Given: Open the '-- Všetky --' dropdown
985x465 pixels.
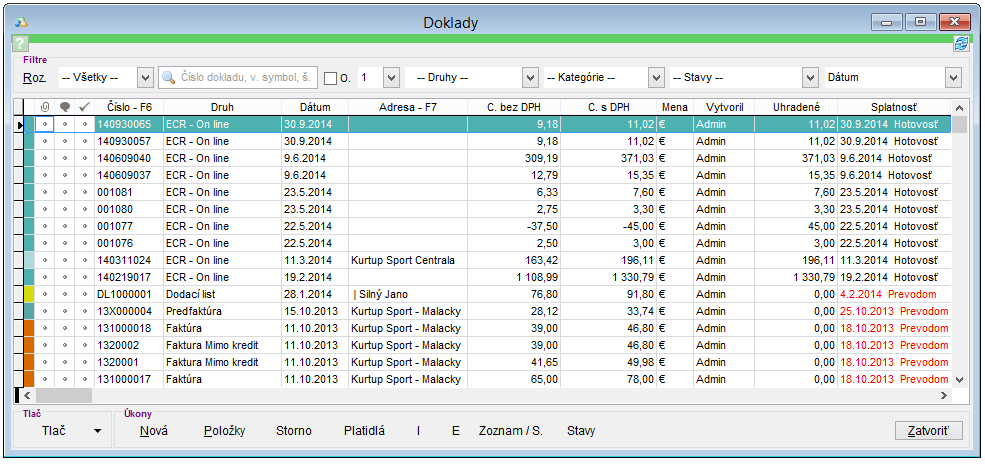Looking at the screenshot, I should 144,77.
